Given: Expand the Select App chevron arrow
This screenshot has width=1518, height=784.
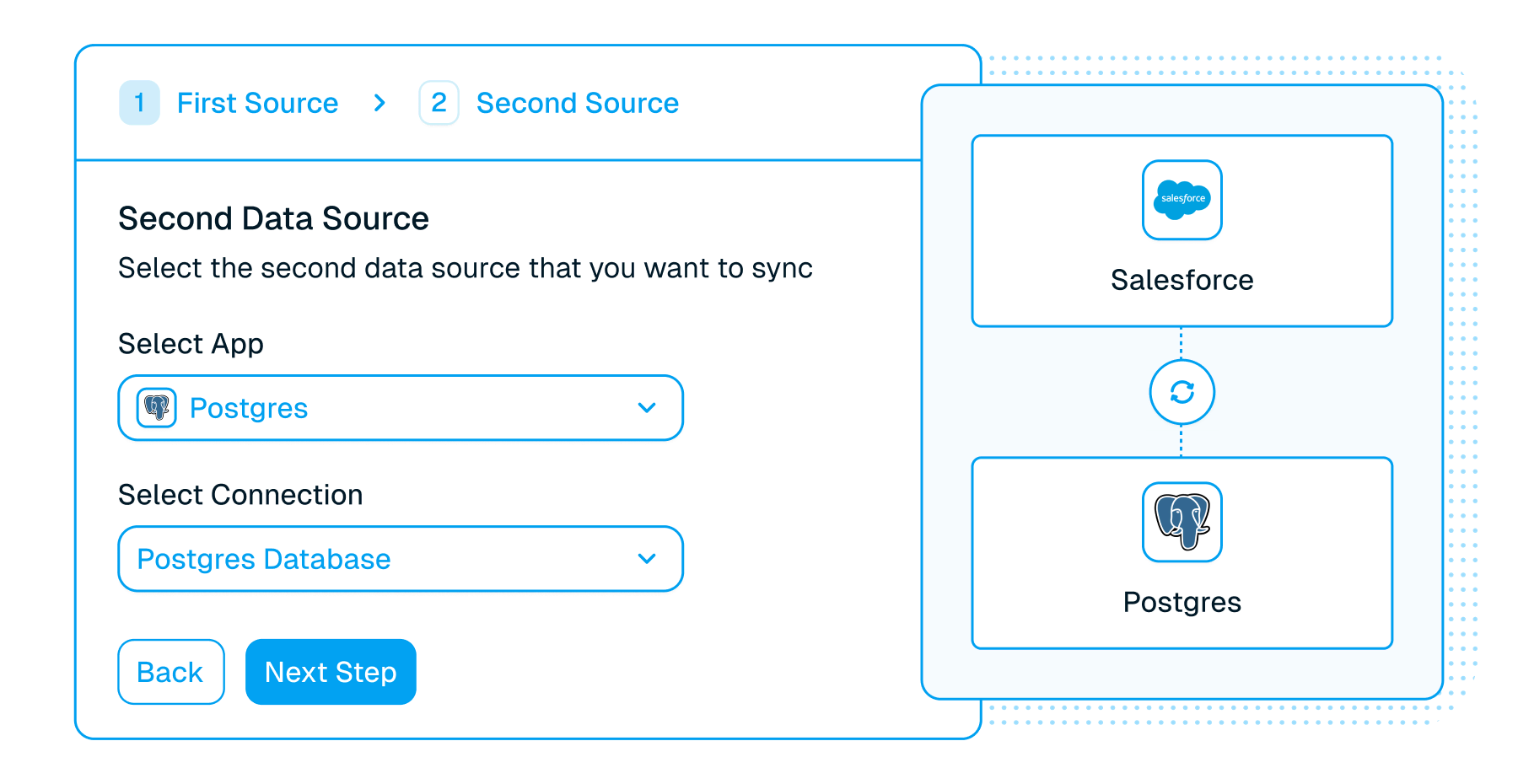Looking at the screenshot, I should [647, 408].
